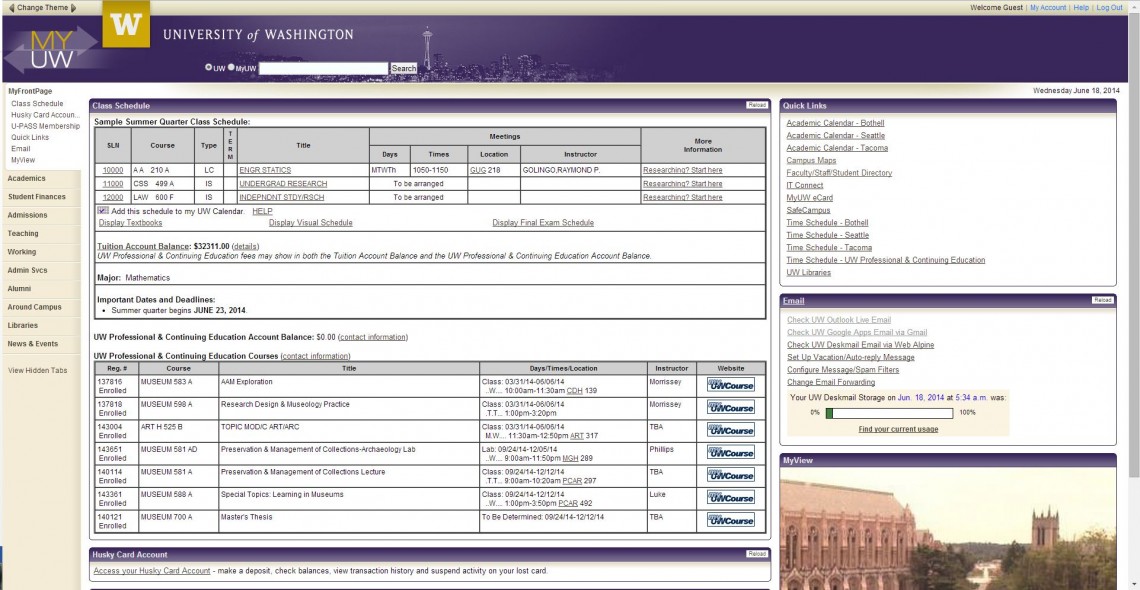Click the Deskmail storage usage bar

(x=889, y=413)
